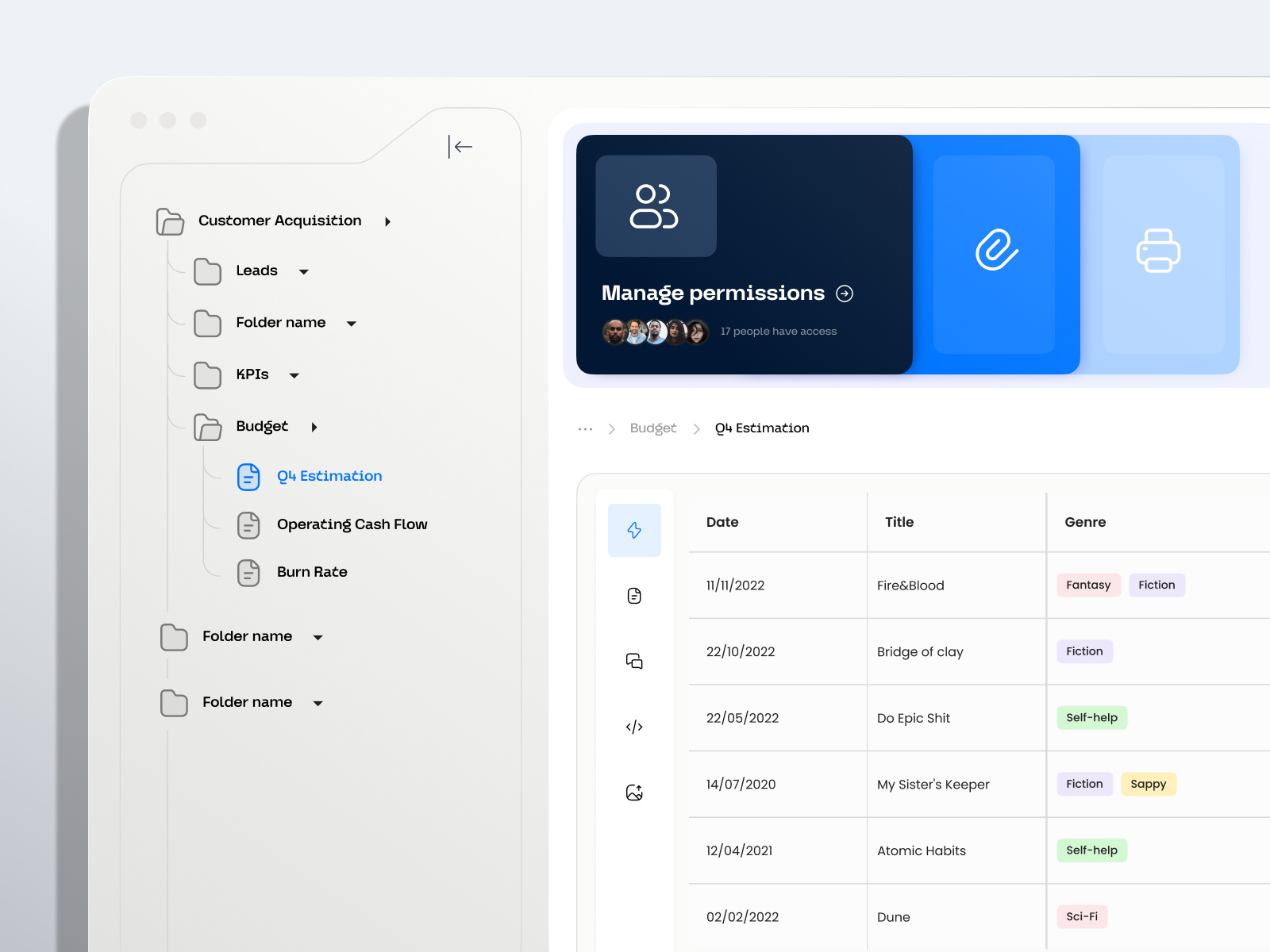The height and width of the screenshot is (952, 1270).
Task: Click the breadcrumb ellipsis menu
Action: click(585, 428)
